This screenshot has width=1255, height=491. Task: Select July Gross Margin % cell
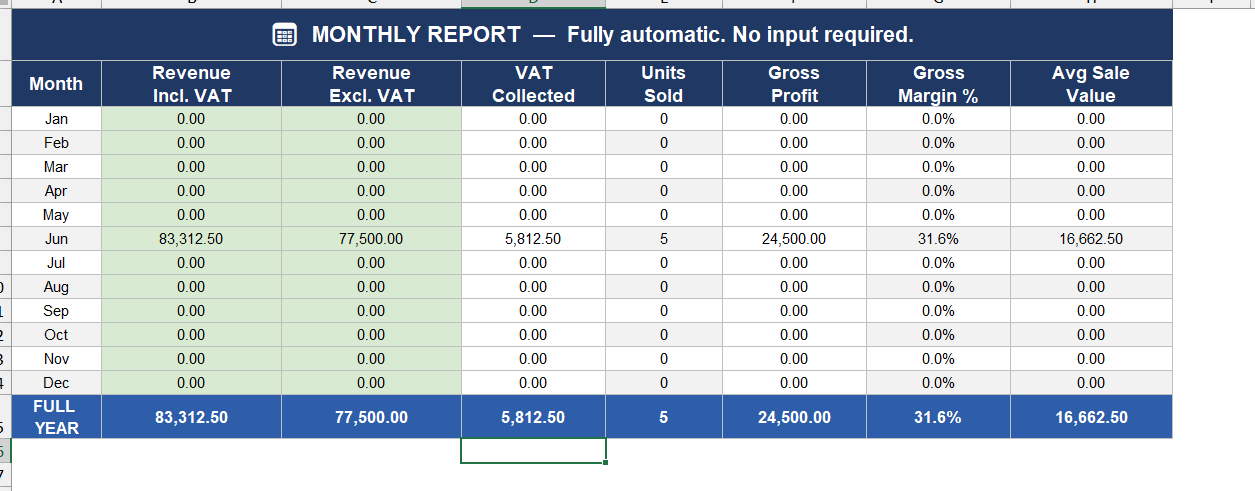pyautogui.click(x=938, y=263)
